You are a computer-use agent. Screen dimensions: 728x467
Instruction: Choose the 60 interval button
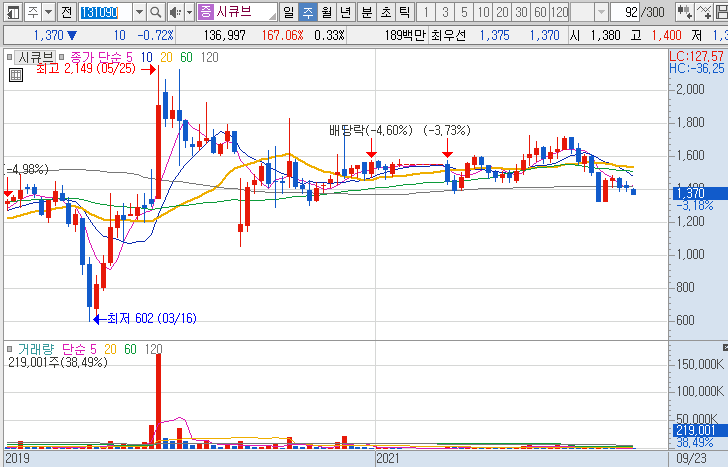coord(540,12)
